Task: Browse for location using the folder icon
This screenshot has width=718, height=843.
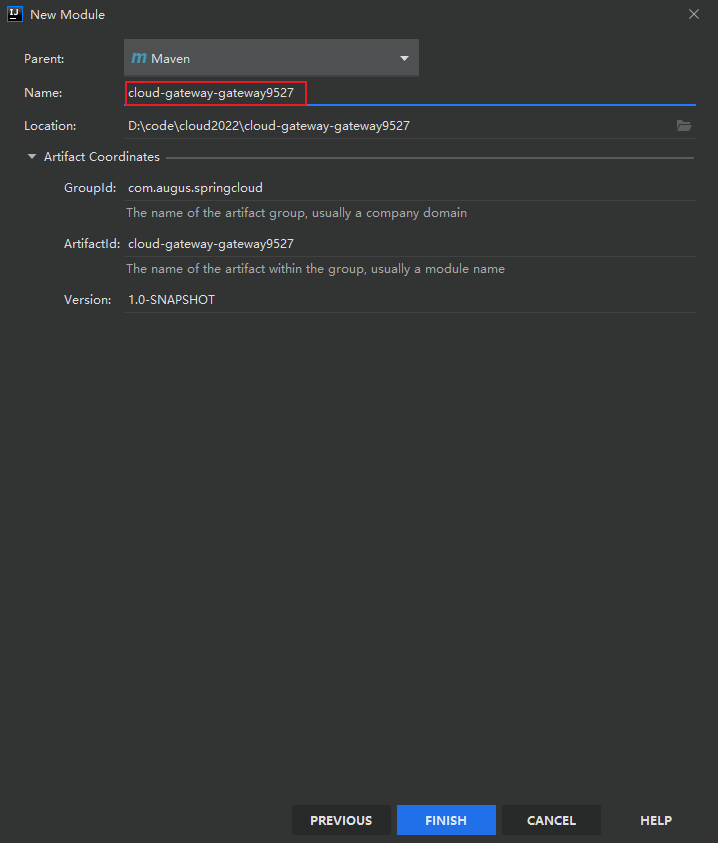Action: point(684,126)
